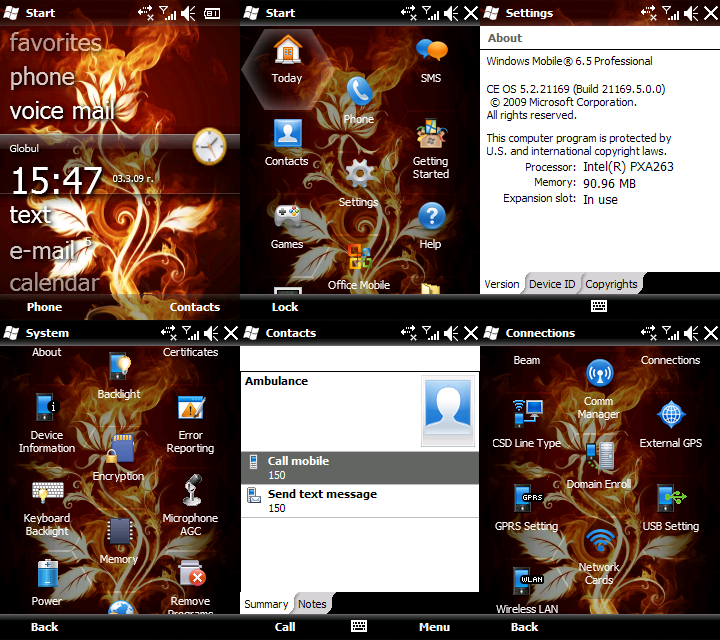Viewport: 720px width, 640px height.
Task: Toggle on-screen keyboard in Contacts screen
Action: (359, 626)
